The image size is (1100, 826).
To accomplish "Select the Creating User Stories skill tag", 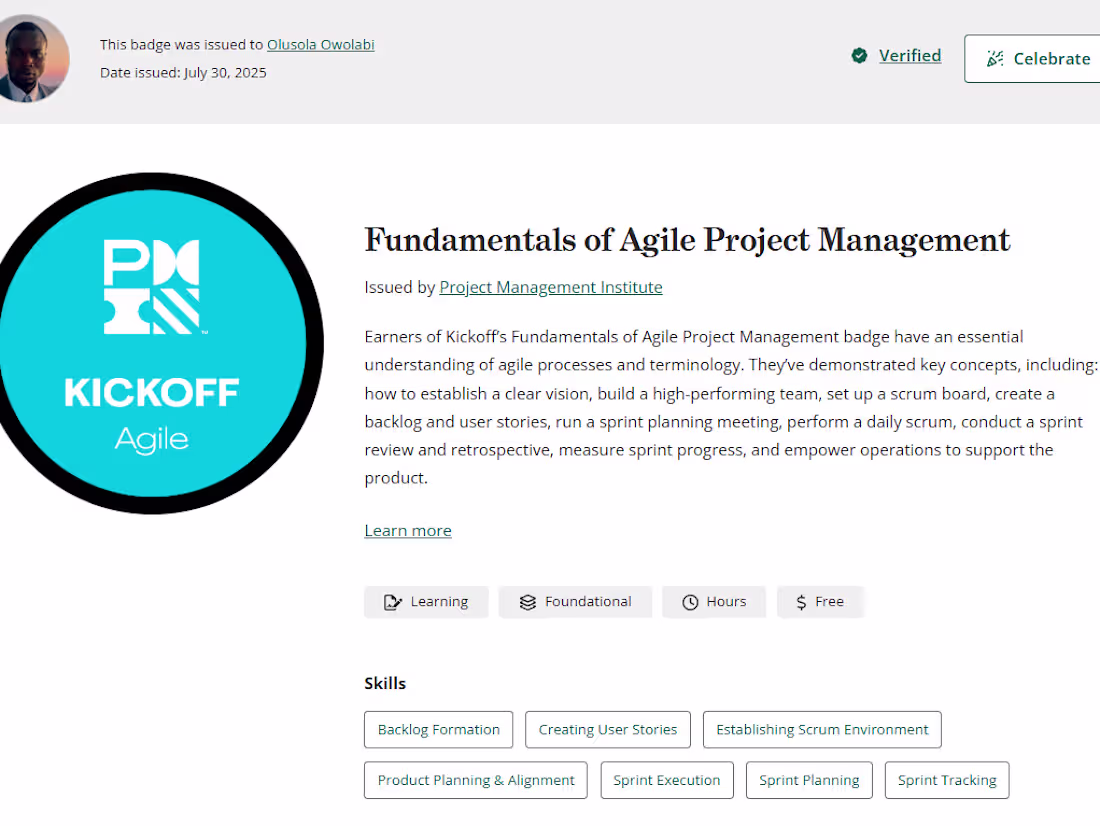I will [x=607, y=729].
